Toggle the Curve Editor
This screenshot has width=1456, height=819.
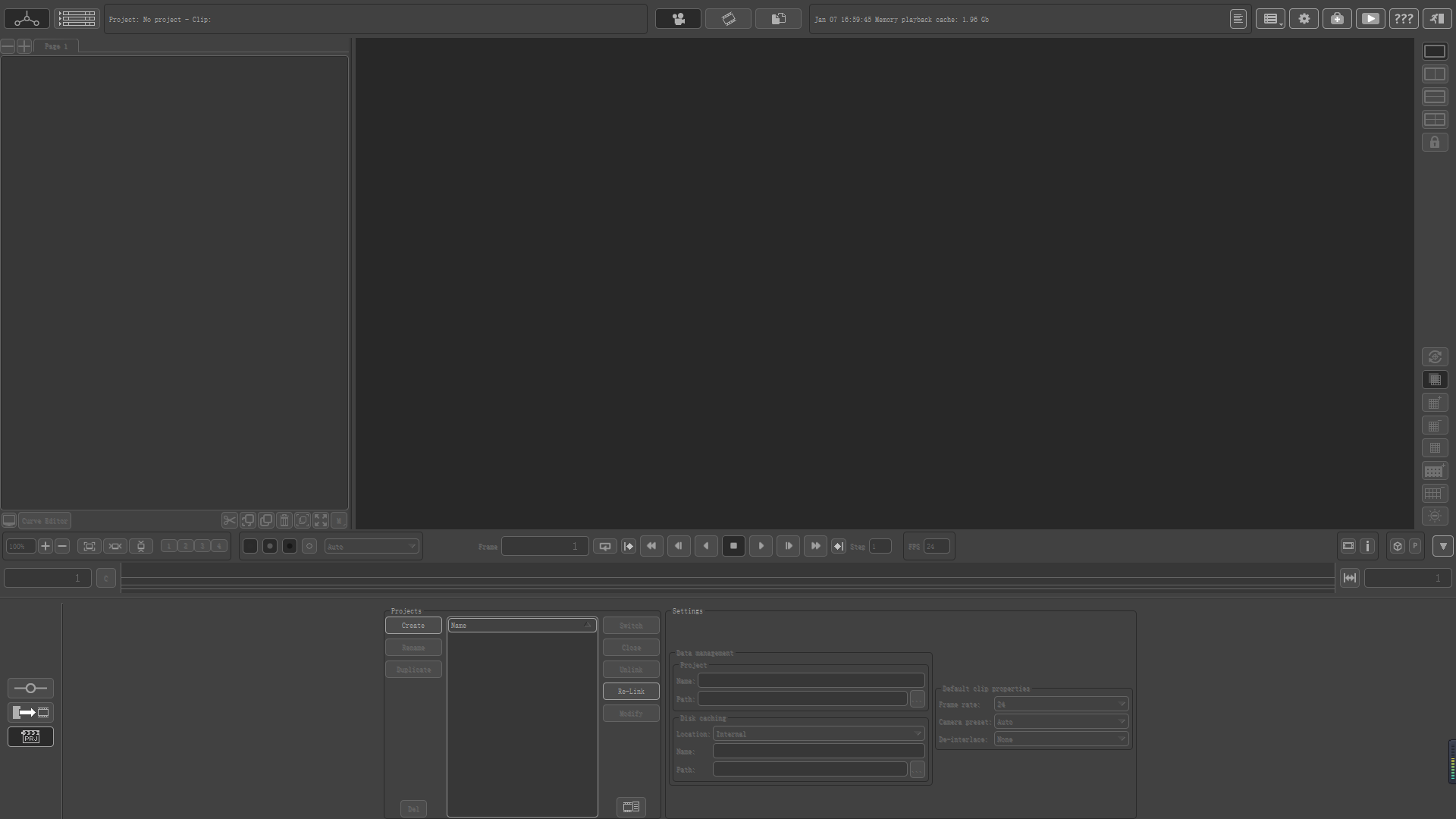[44, 521]
